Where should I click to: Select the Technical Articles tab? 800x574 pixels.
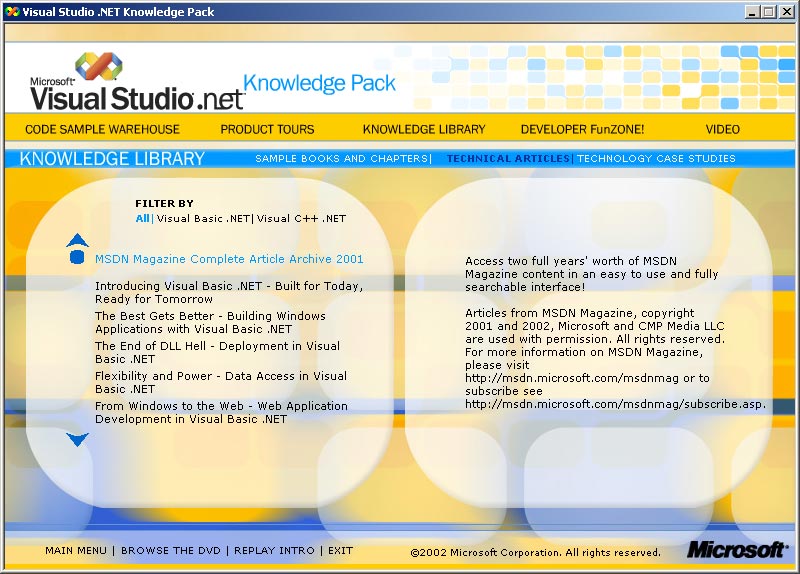508,159
